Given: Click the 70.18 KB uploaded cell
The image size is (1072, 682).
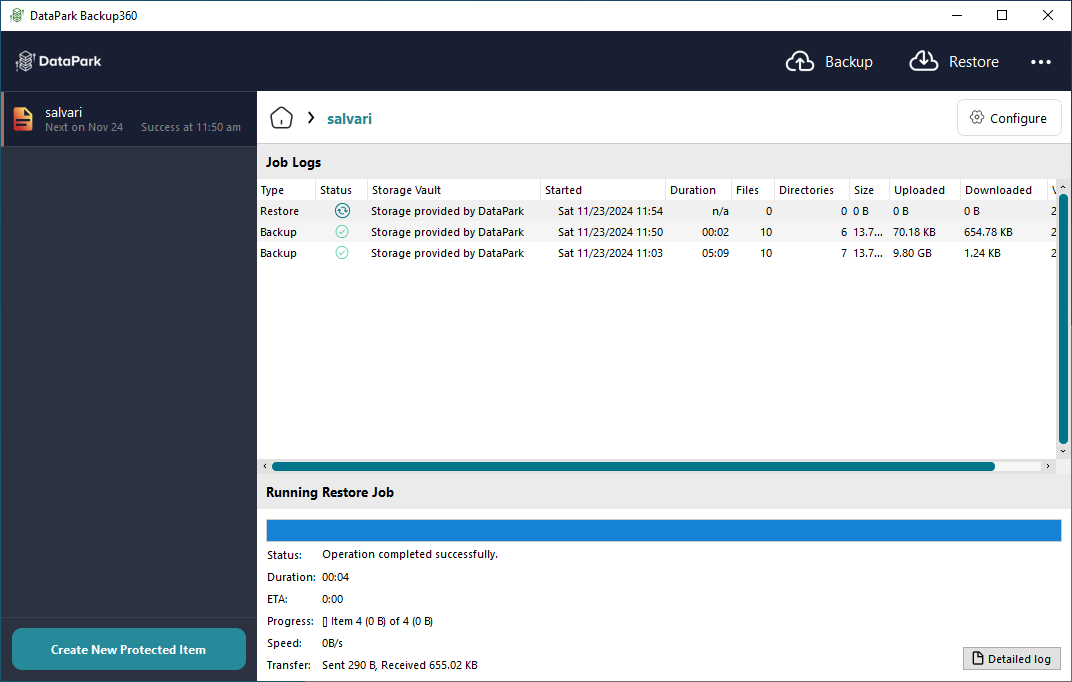Looking at the screenshot, I should click(914, 232).
